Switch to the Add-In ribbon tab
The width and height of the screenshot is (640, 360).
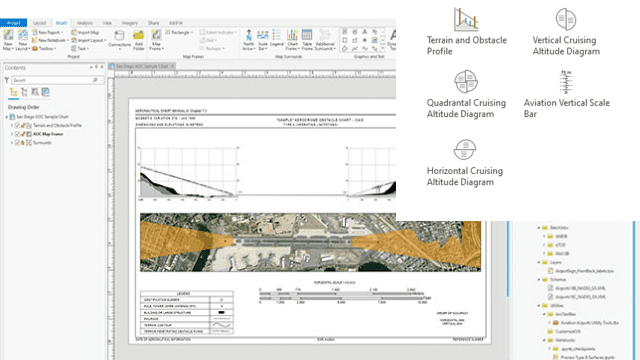tap(176, 23)
